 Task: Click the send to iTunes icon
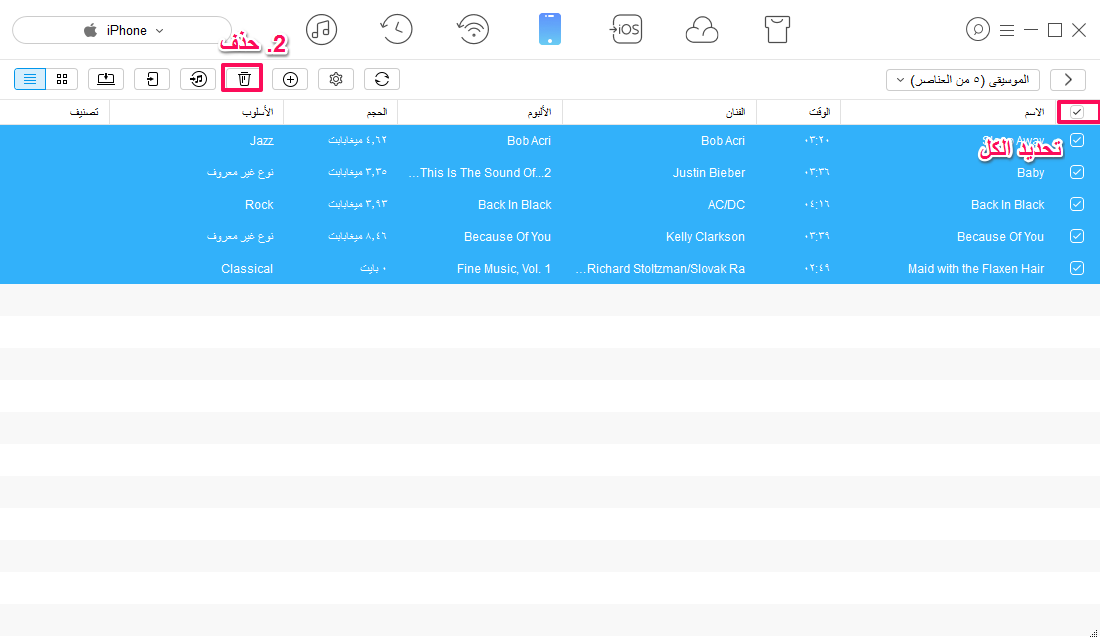(x=198, y=79)
